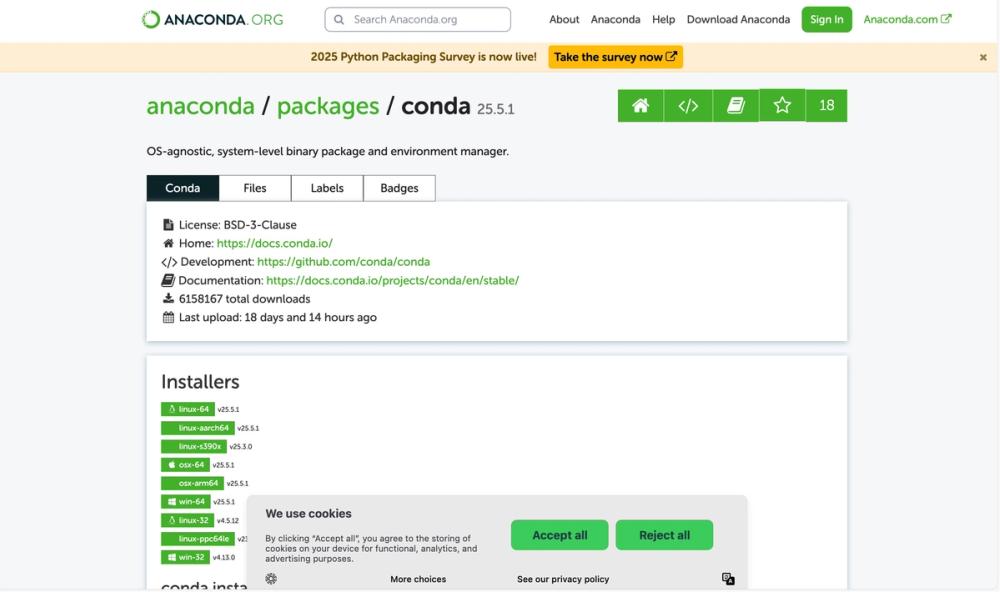Reject all cookies
Image resolution: width=1000 pixels, height=592 pixels.
click(665, 535)
